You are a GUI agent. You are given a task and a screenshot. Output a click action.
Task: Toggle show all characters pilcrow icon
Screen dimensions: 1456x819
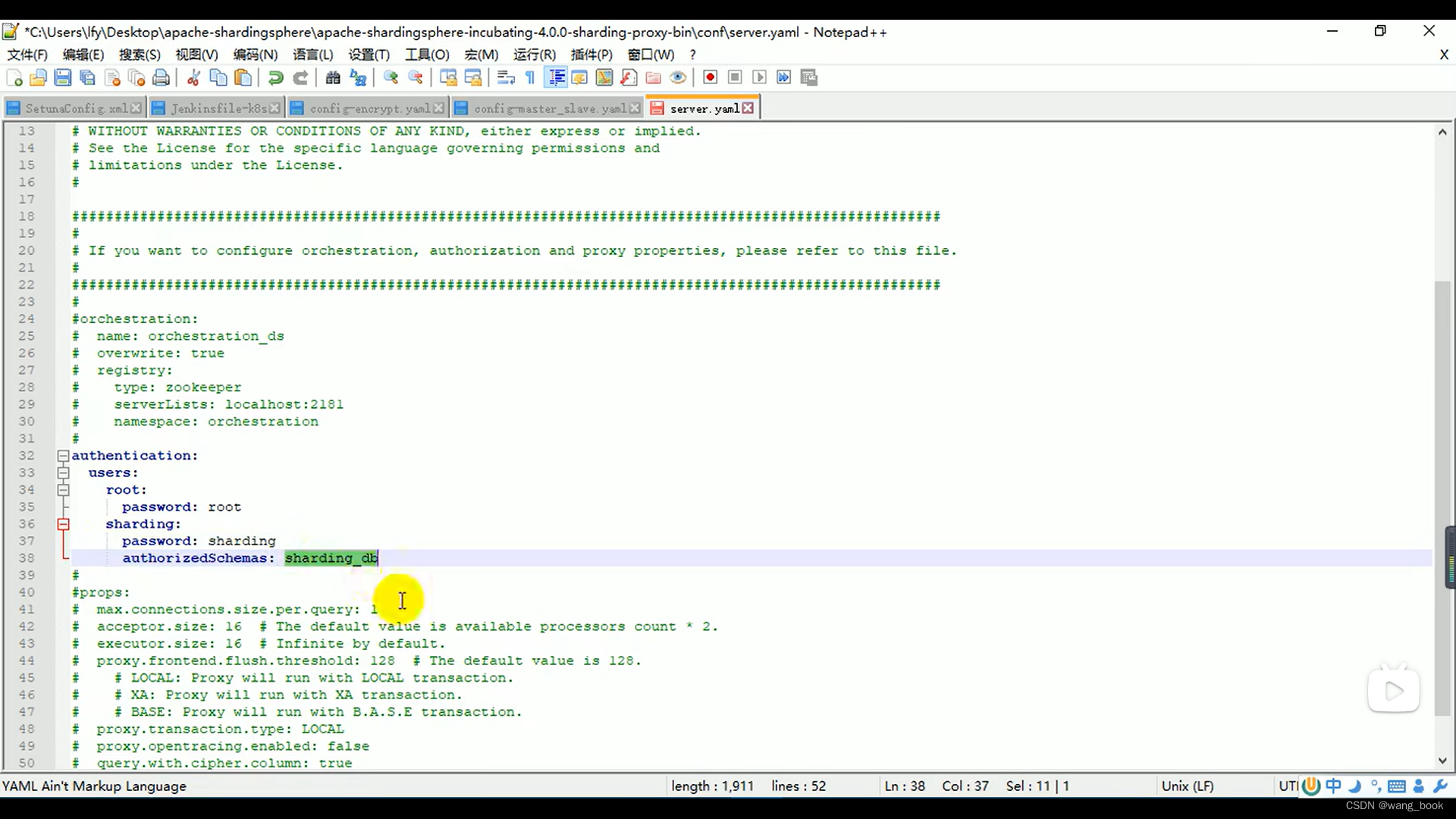(x=530, y=77)
